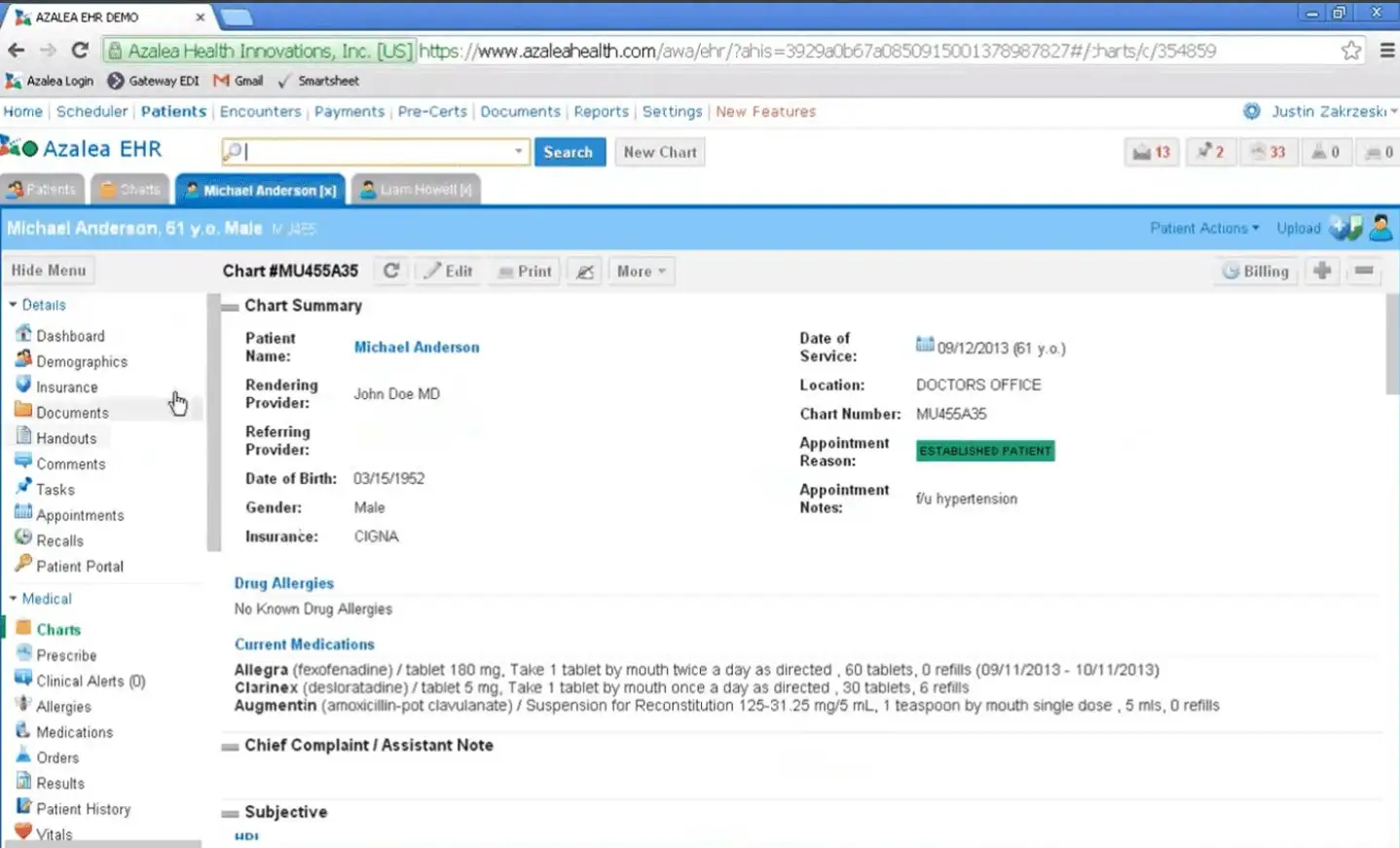Open the Patient Actions dropdown
Image resolution: width=1400 pixels, height=848 pixels.
pyautogui.click(x=1203, y=227)
